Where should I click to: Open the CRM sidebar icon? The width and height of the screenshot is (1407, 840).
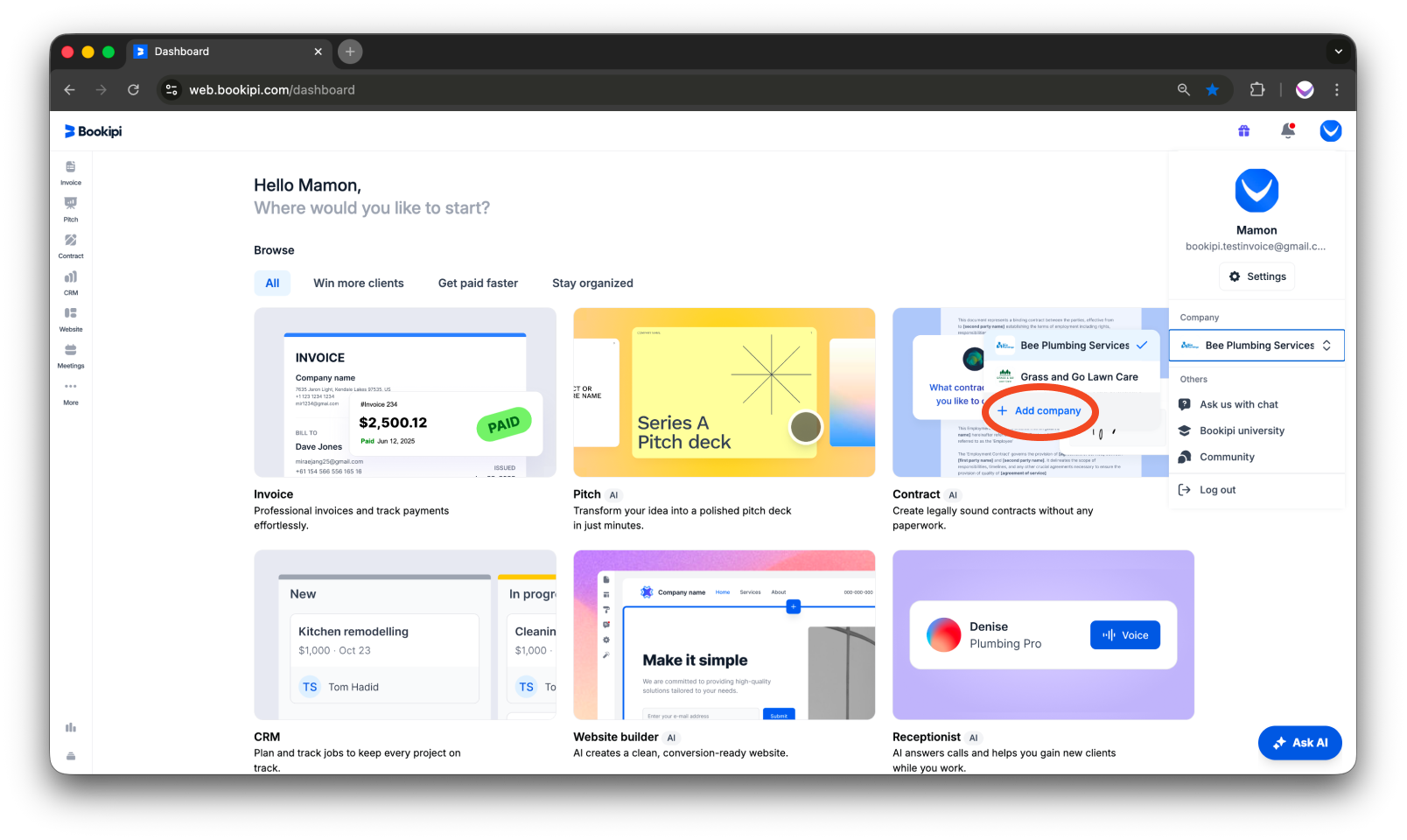pyautogui.click(x=70, y=283)
